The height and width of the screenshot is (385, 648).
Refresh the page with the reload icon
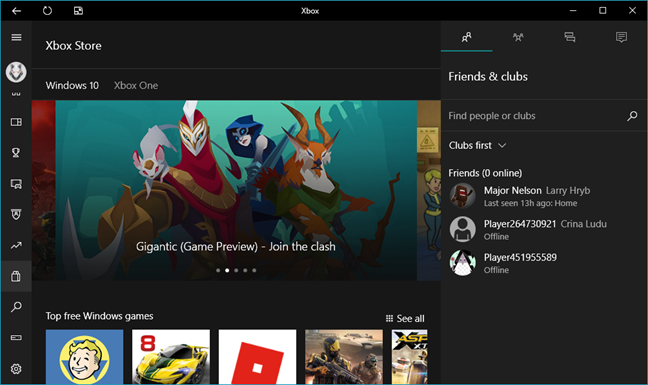(48, 11)
